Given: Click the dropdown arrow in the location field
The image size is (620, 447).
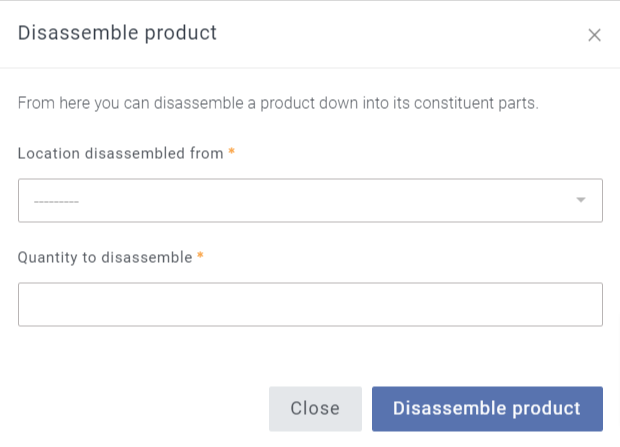Looking at the screenshot, I should 580,200.
